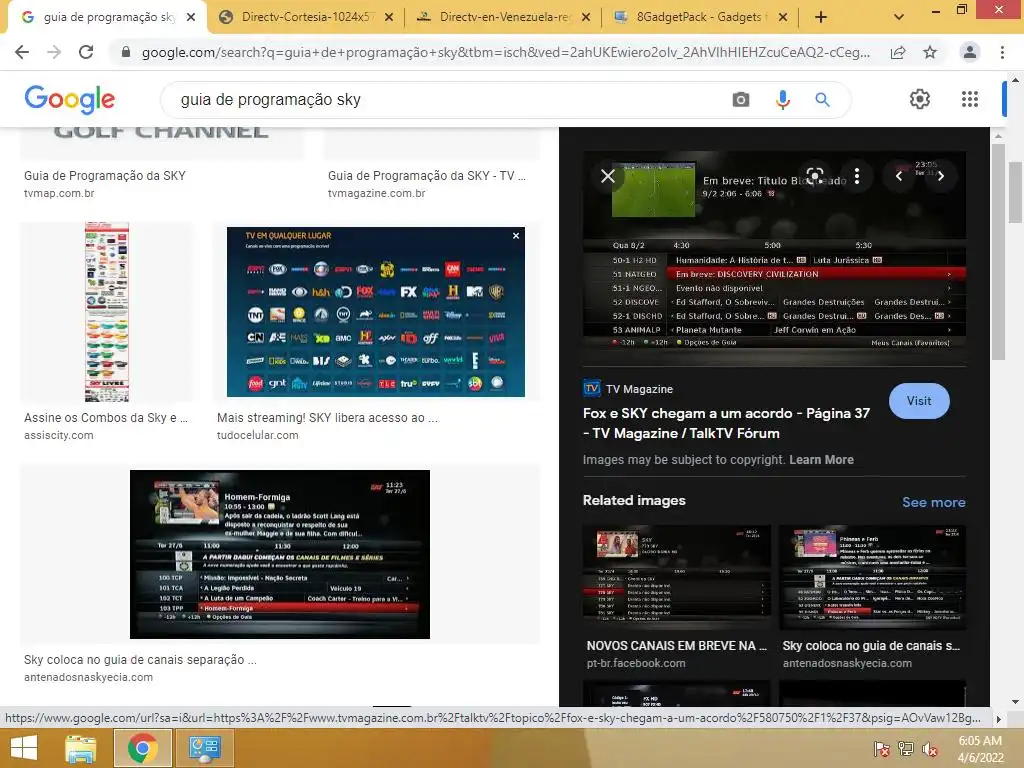
Task: Open preview image more options menu
Action: pyautogui.click(x=857, y=176)
